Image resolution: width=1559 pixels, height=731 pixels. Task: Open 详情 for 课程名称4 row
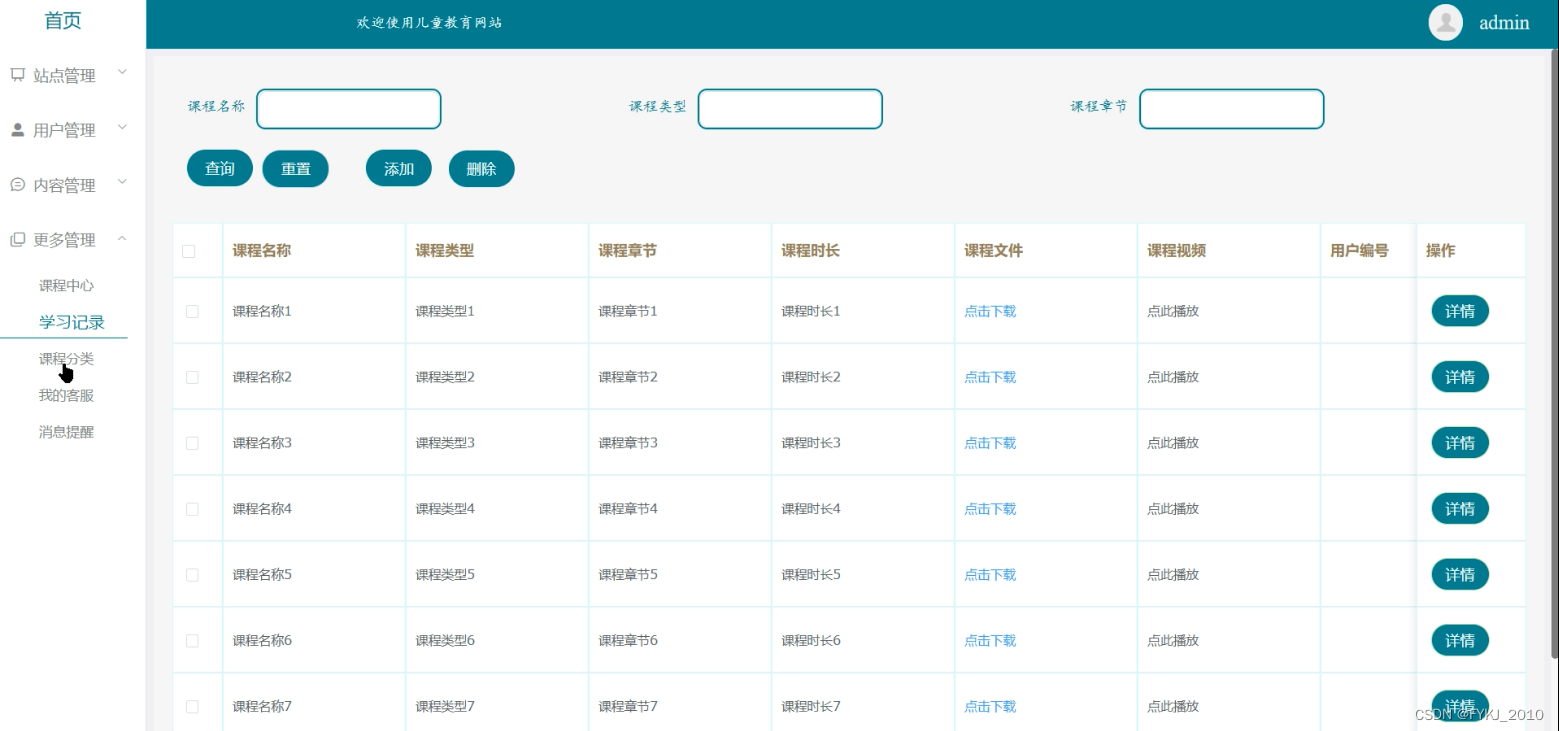tap(1460, 509)
